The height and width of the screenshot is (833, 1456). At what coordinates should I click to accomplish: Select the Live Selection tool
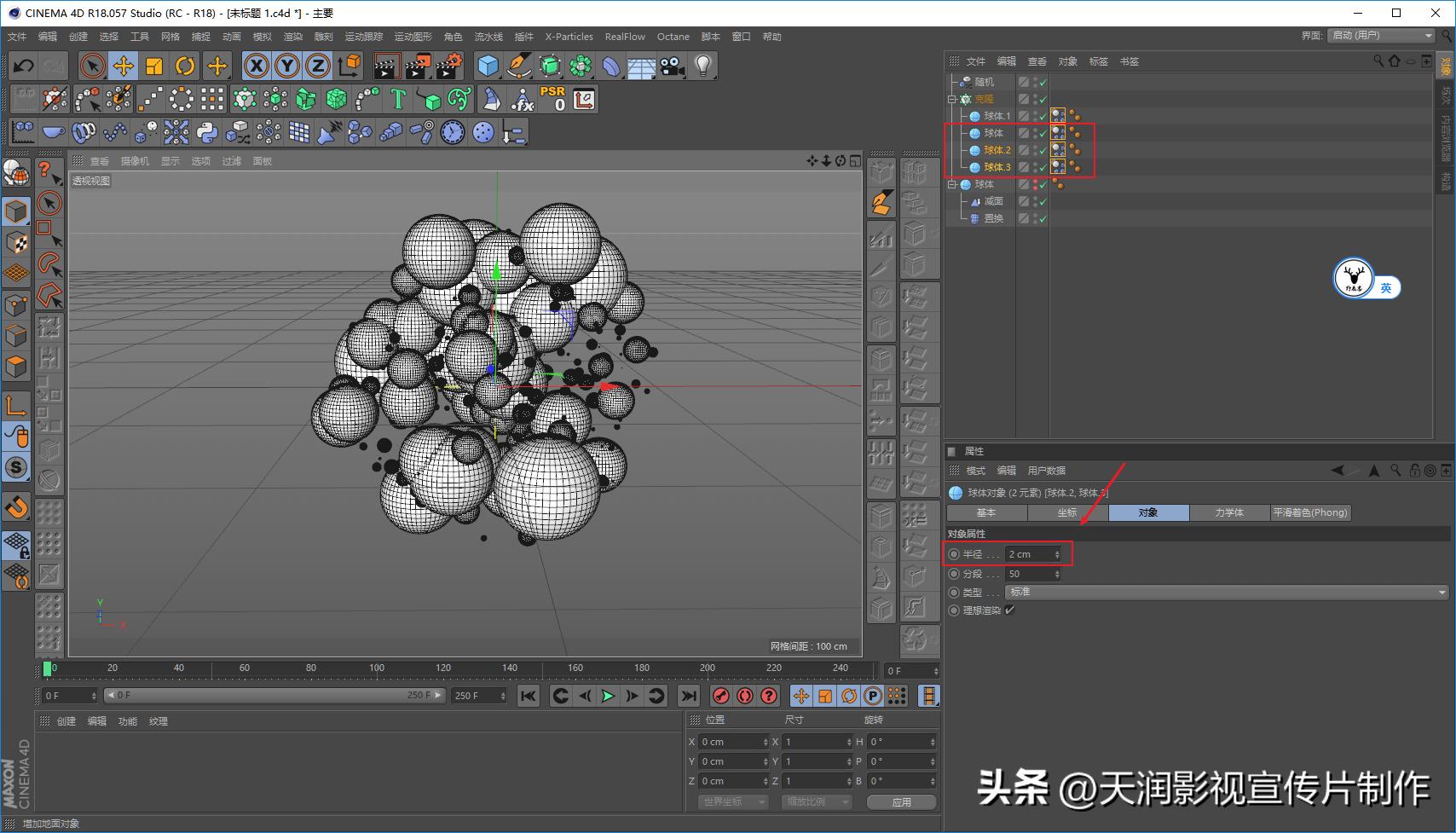tap(92, 65)
